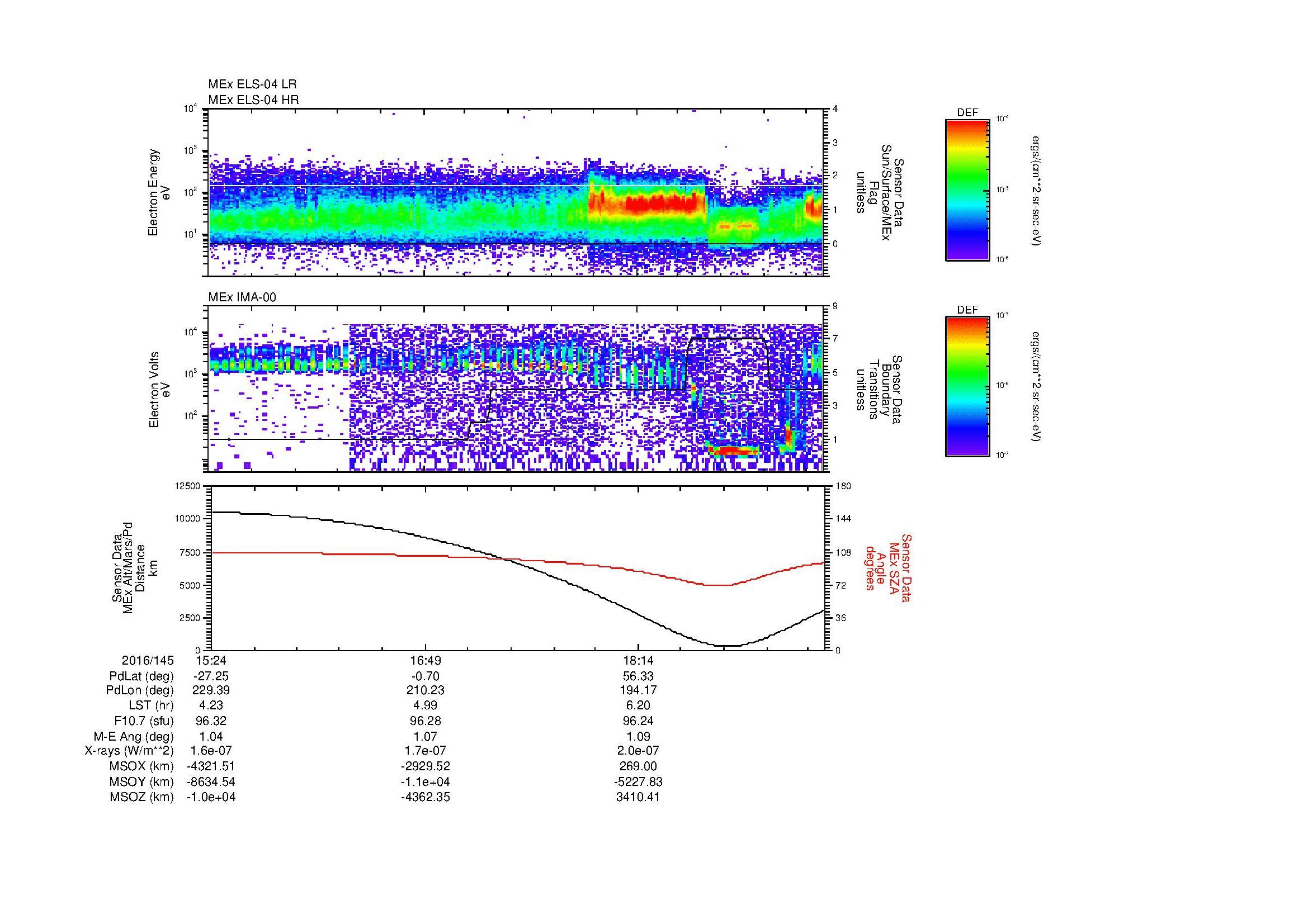Click the 'PdLon (deg)' row label
Screen dimensions: 1308x924
point(141,690)
